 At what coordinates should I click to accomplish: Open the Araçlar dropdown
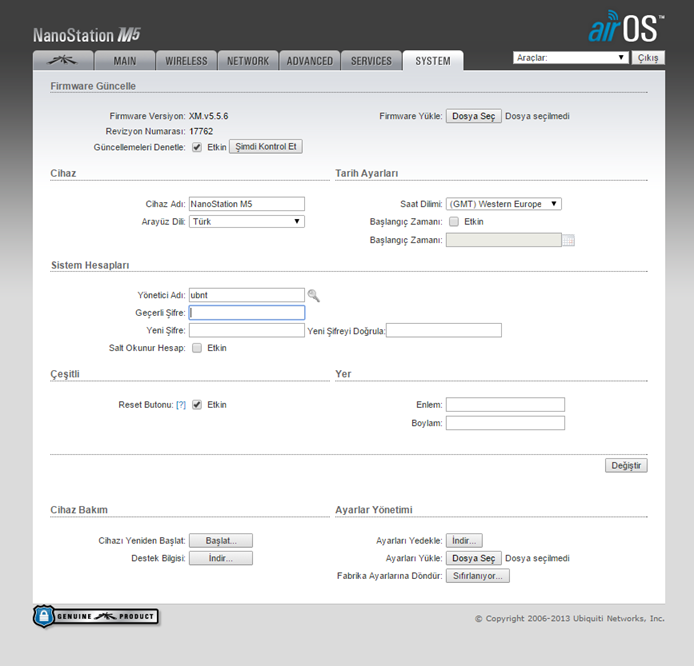(571, 58)
